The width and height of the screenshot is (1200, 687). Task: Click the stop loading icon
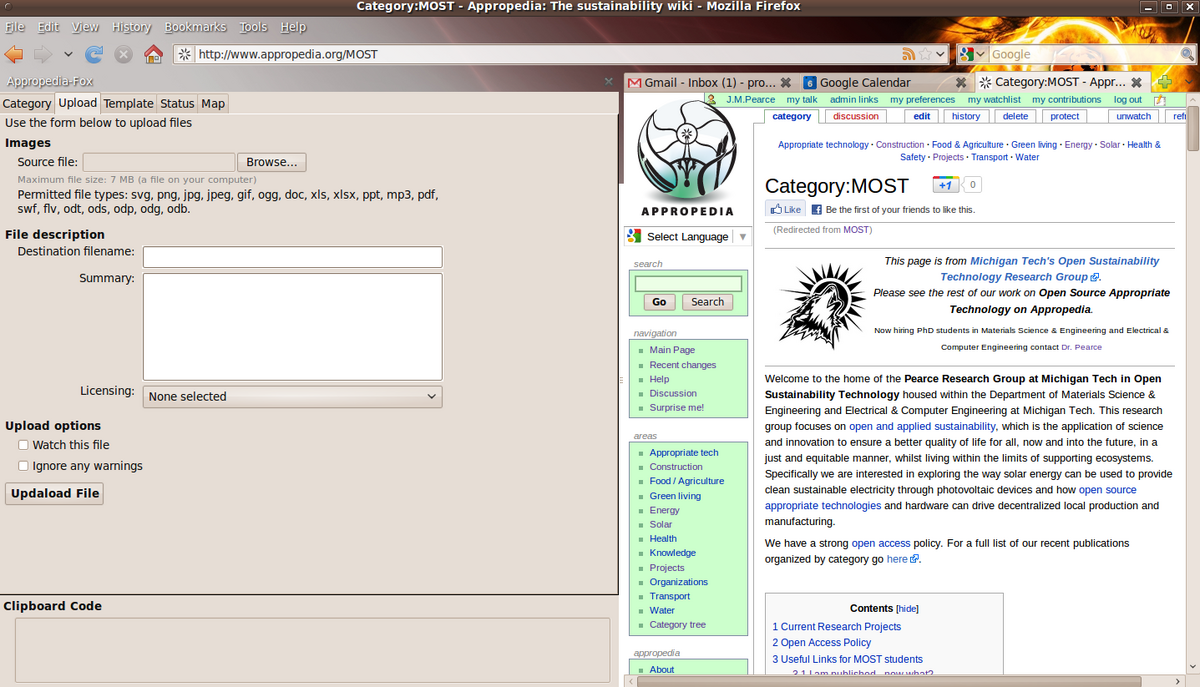click(123, 54)
